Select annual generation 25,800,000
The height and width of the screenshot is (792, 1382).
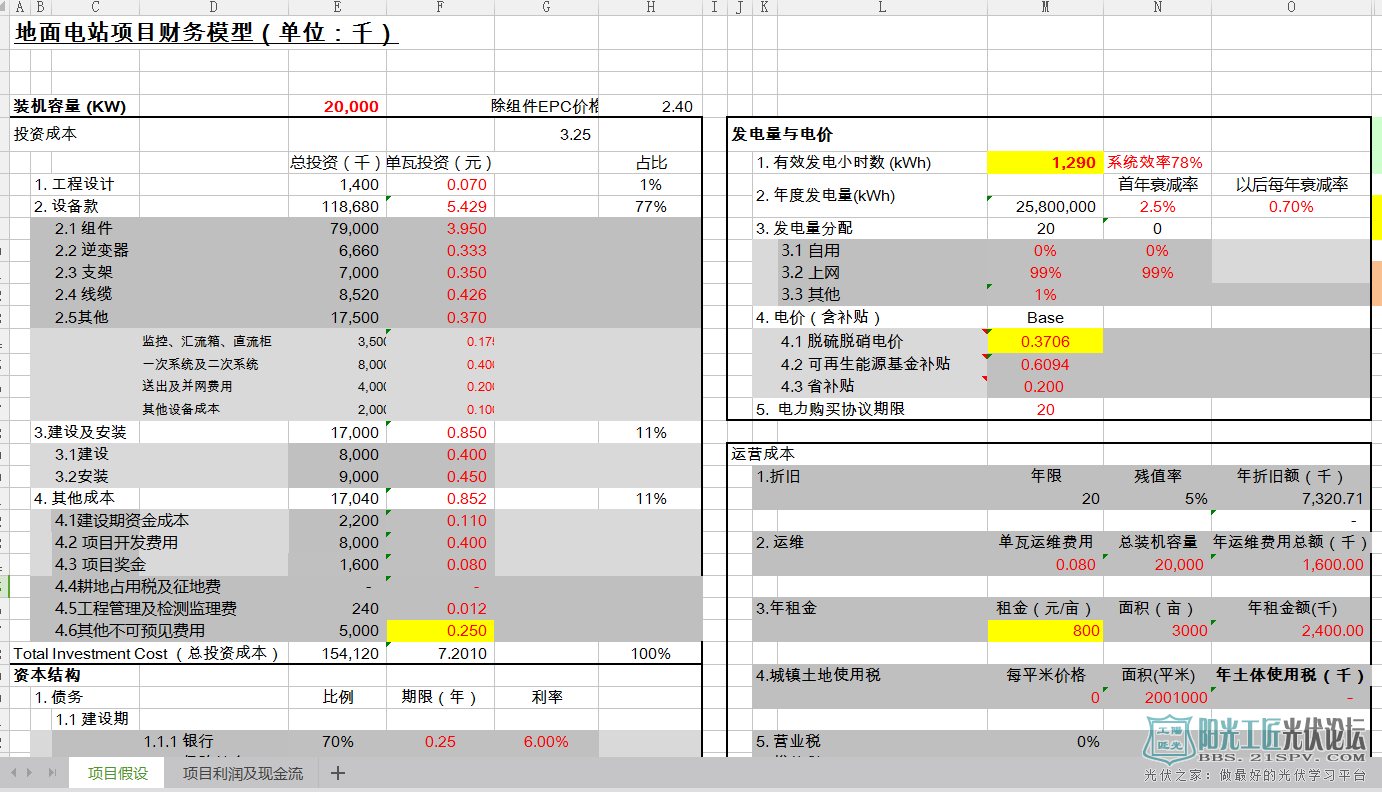click(1056, 206)
